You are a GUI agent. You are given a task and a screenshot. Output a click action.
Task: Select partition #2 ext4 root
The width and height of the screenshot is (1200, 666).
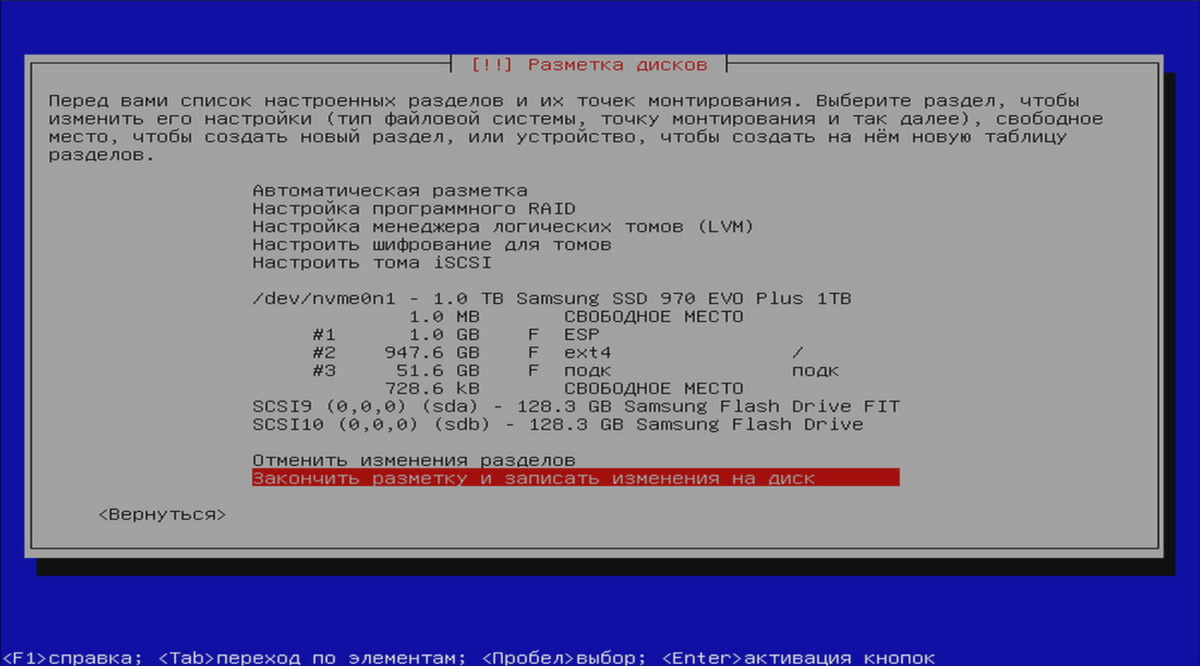point(576,352)
